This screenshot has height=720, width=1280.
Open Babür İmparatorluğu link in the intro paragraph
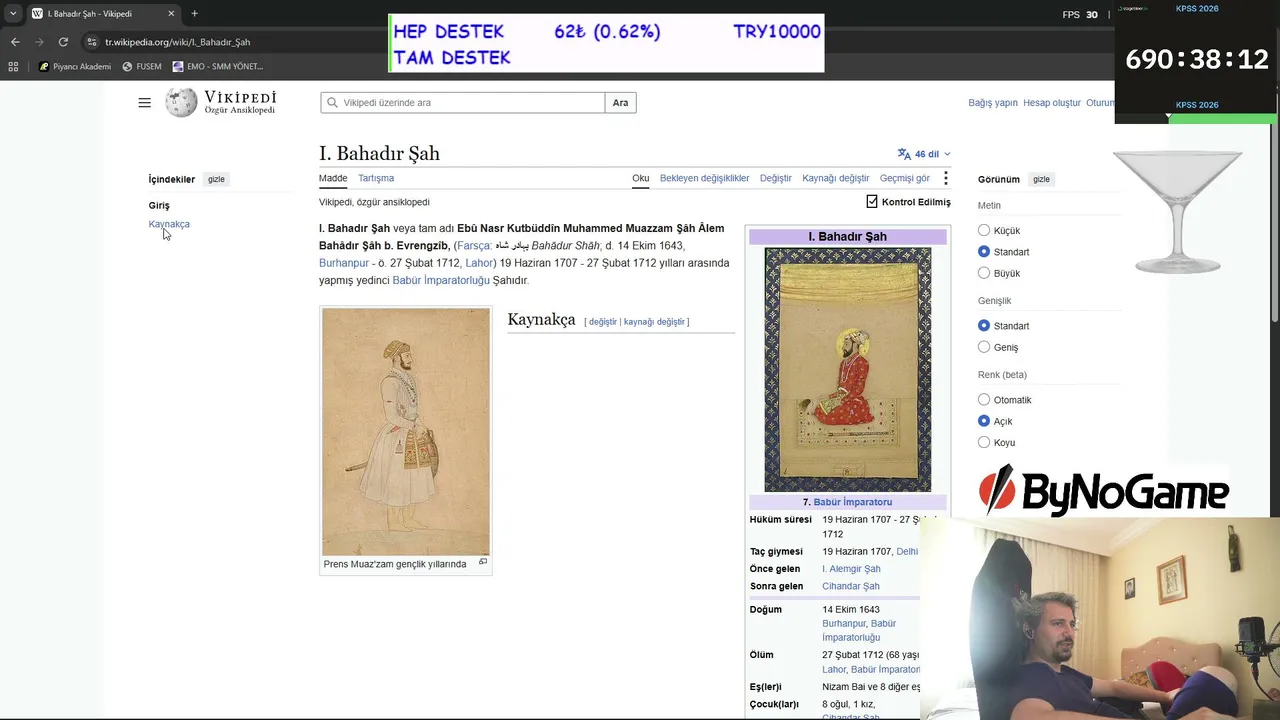click(x=441, y=281)
